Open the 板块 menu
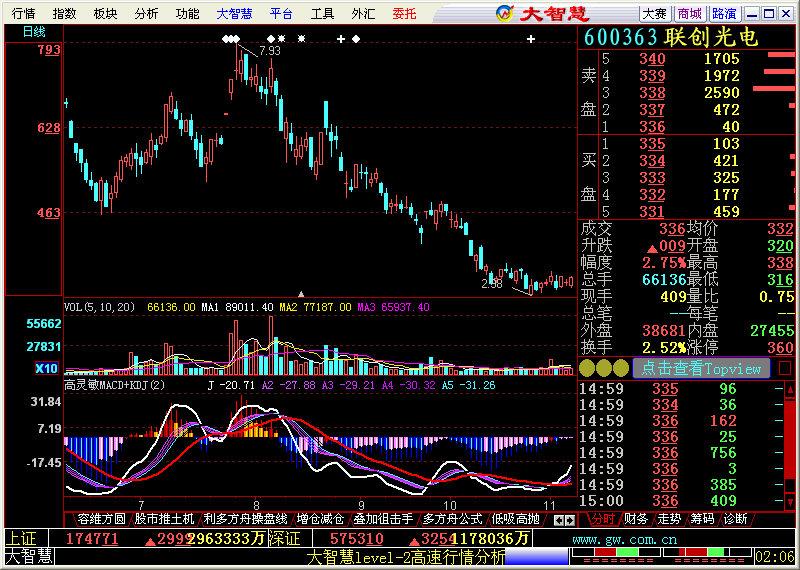The image size is (800, 570). pyautogui.click(x=106, y=14)
